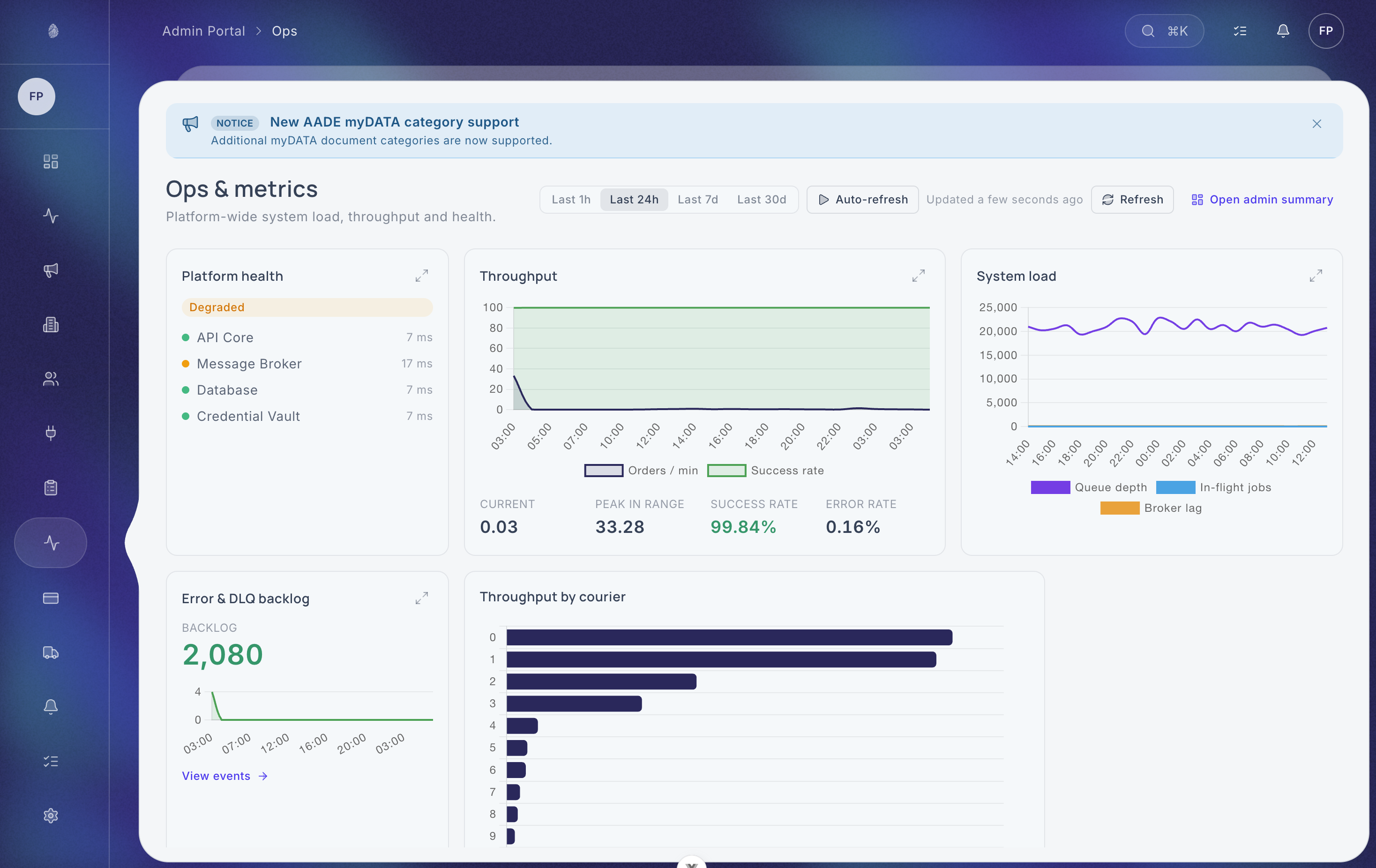Click the Refresh button

click(1132, 200)
